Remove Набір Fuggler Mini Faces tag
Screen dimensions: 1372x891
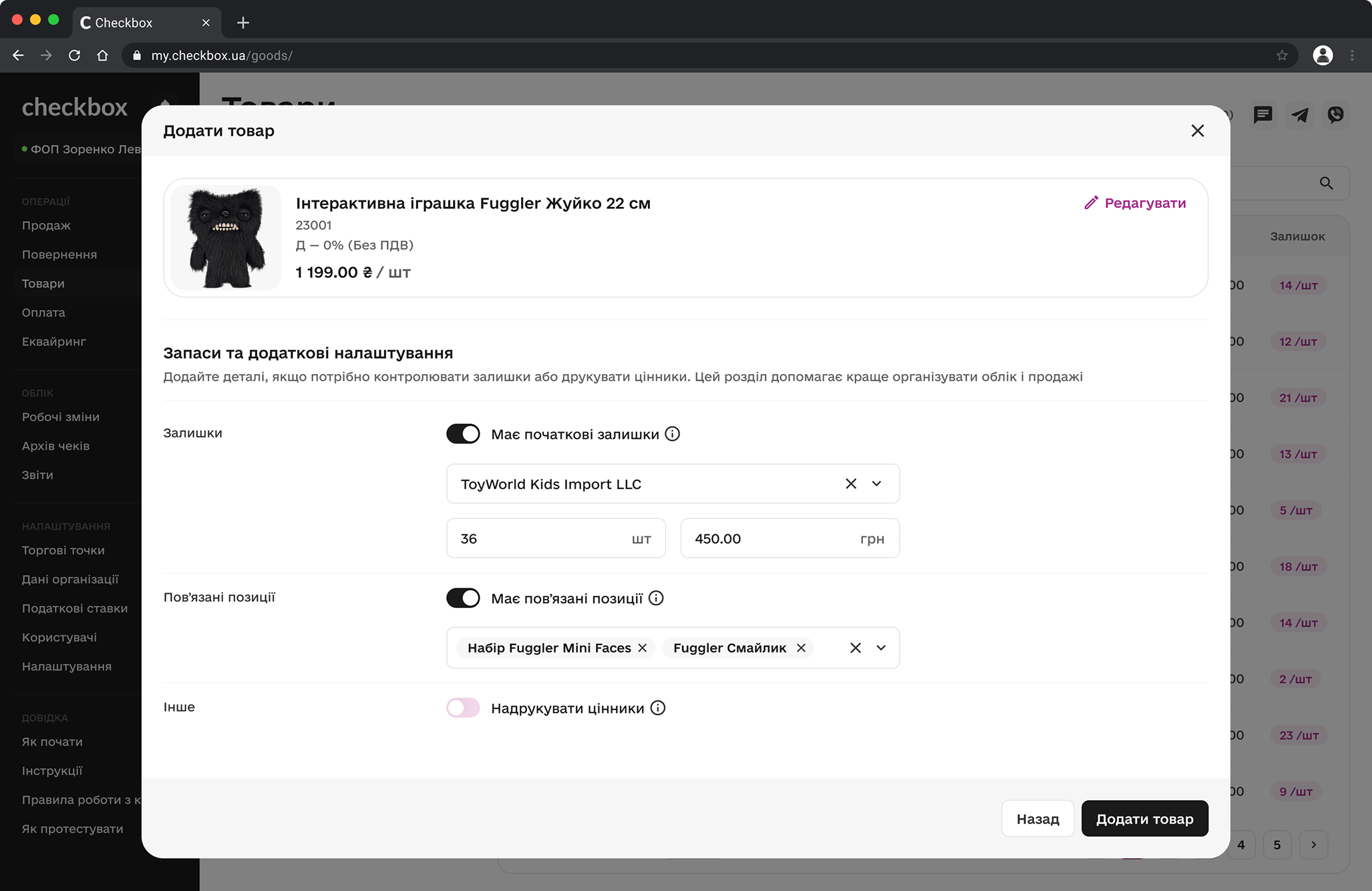(x=643, y=648)
